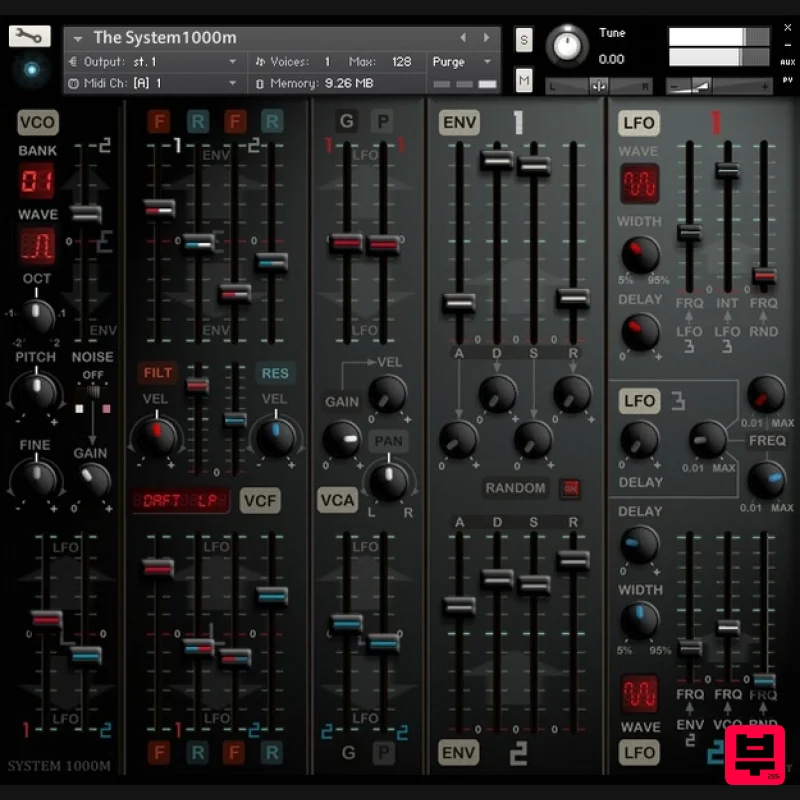This screenshot has width=800, height=800.
Task: Click the LFO 1 WIDTH knob
Action: click(x=640, y=254)
